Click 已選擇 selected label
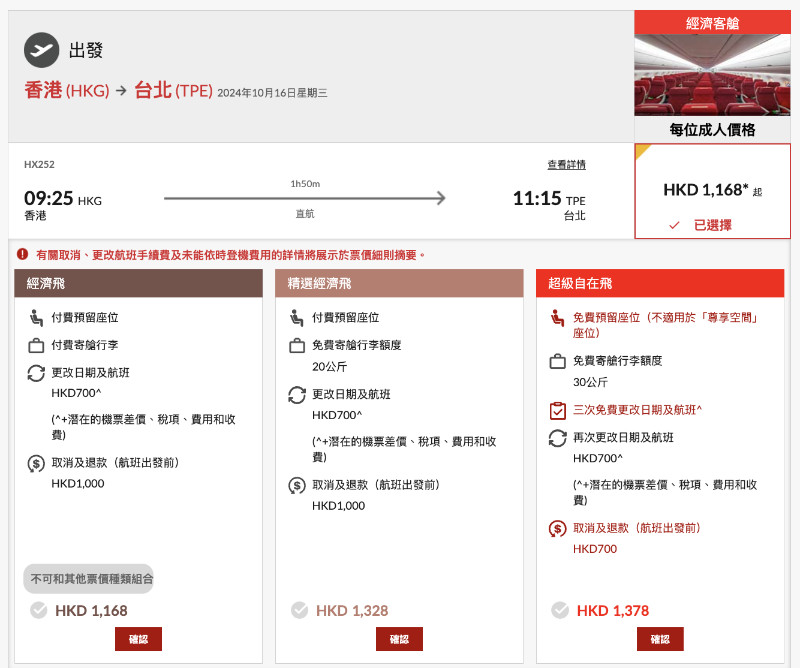Screen dimensions: 800x668 [713, 225]
